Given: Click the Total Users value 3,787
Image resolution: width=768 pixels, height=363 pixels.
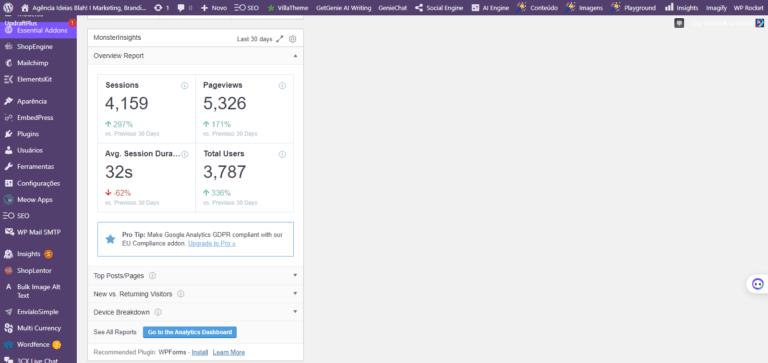Looking at the screenshot, I should [x=224, y=172].
